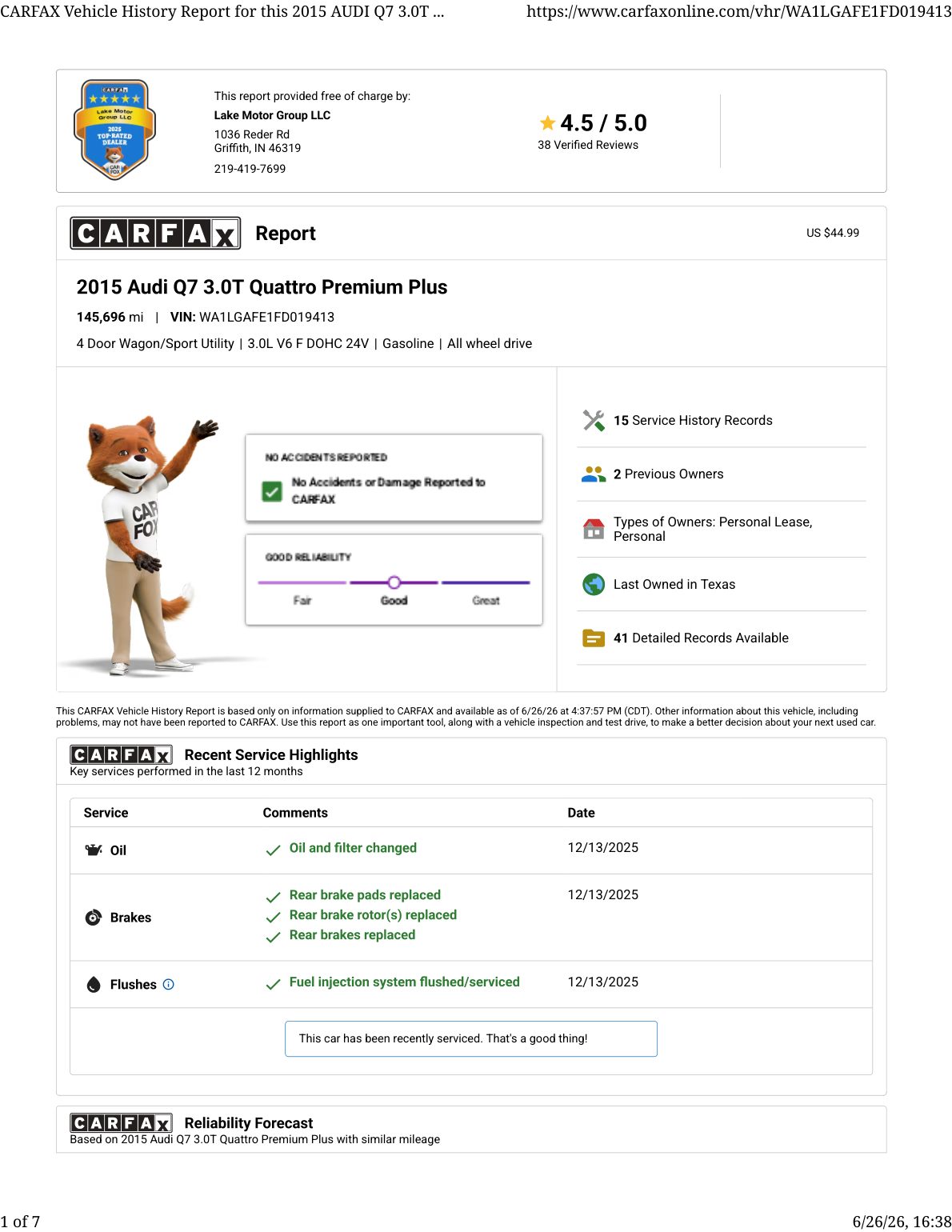Open the Flushes info icon
Viewport: 952px width, 1232px height.
[168, 985]
